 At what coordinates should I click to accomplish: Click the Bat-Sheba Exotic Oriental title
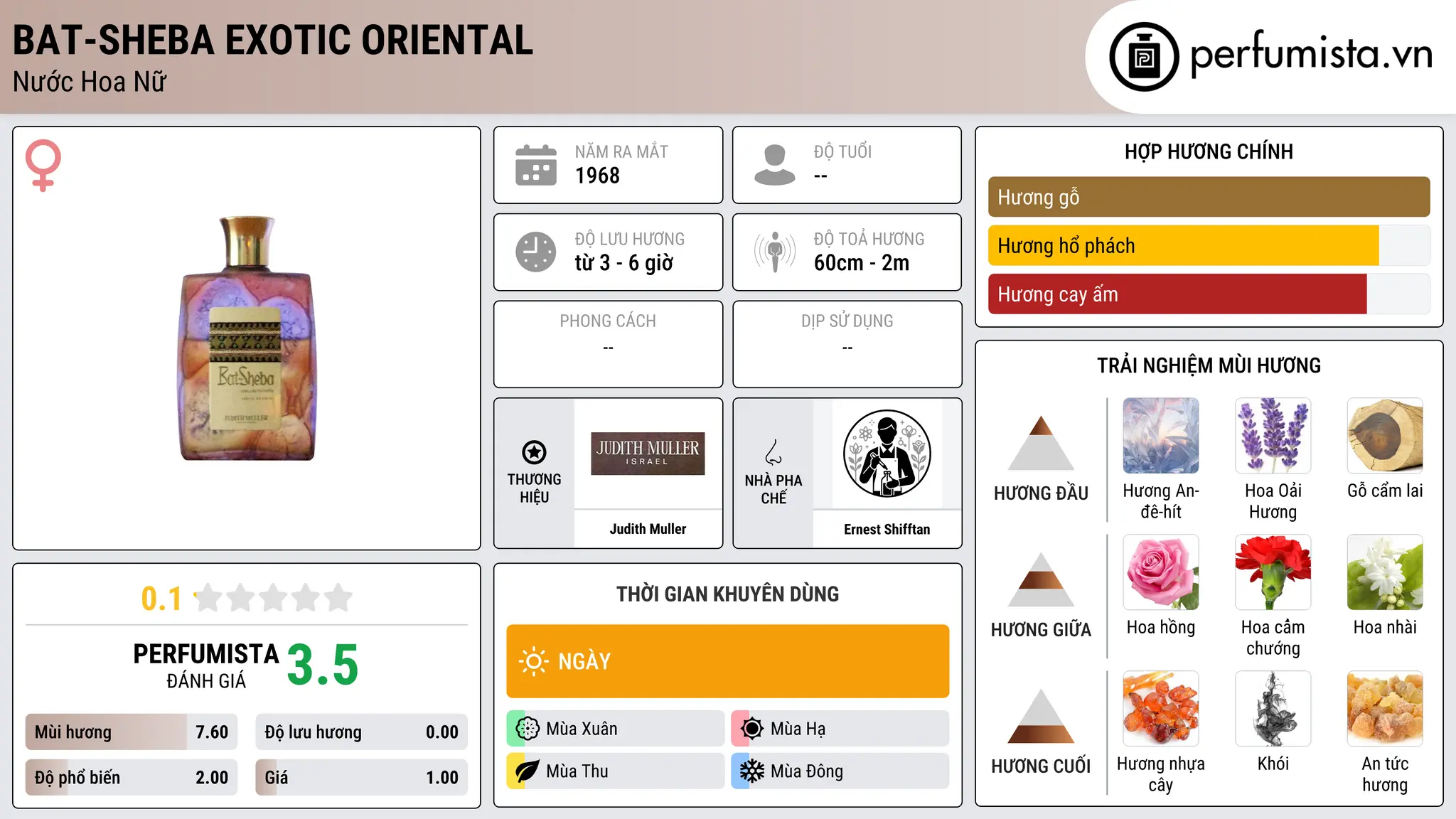(x=273, y=40)
